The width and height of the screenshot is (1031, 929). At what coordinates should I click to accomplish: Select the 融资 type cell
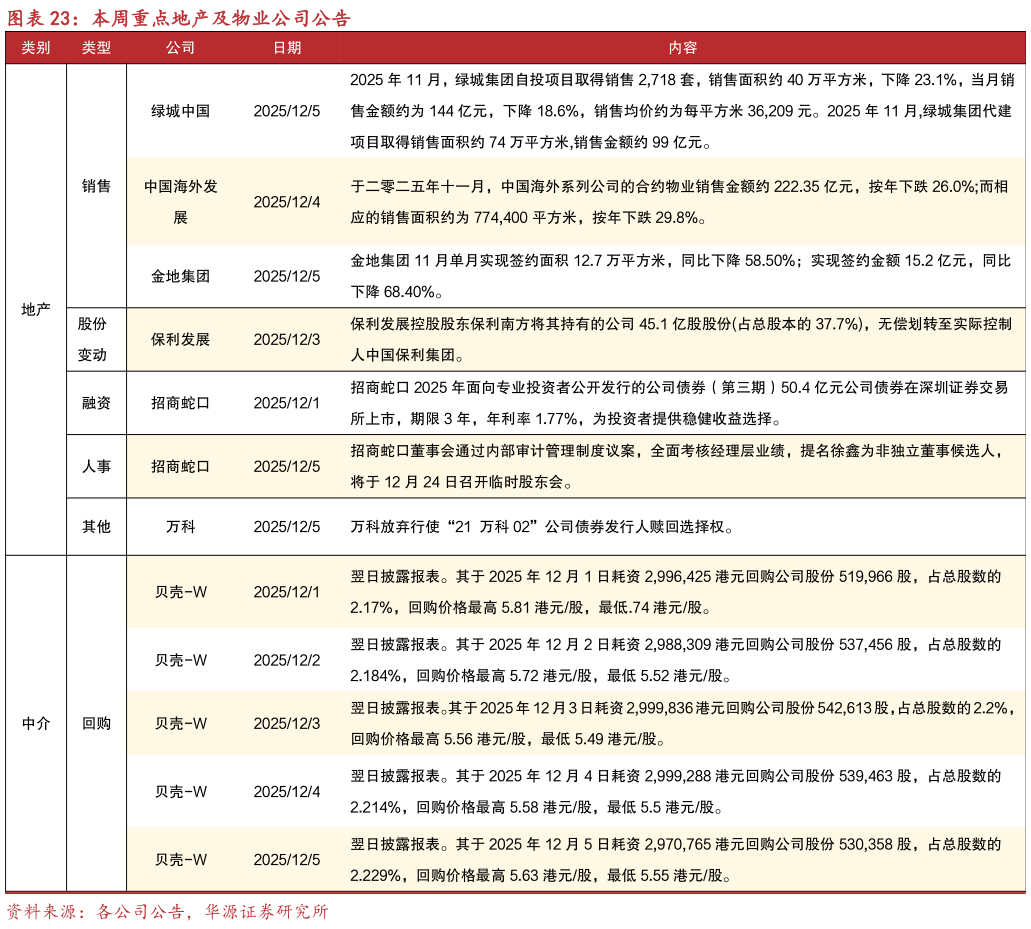click(x=96, y=402)
